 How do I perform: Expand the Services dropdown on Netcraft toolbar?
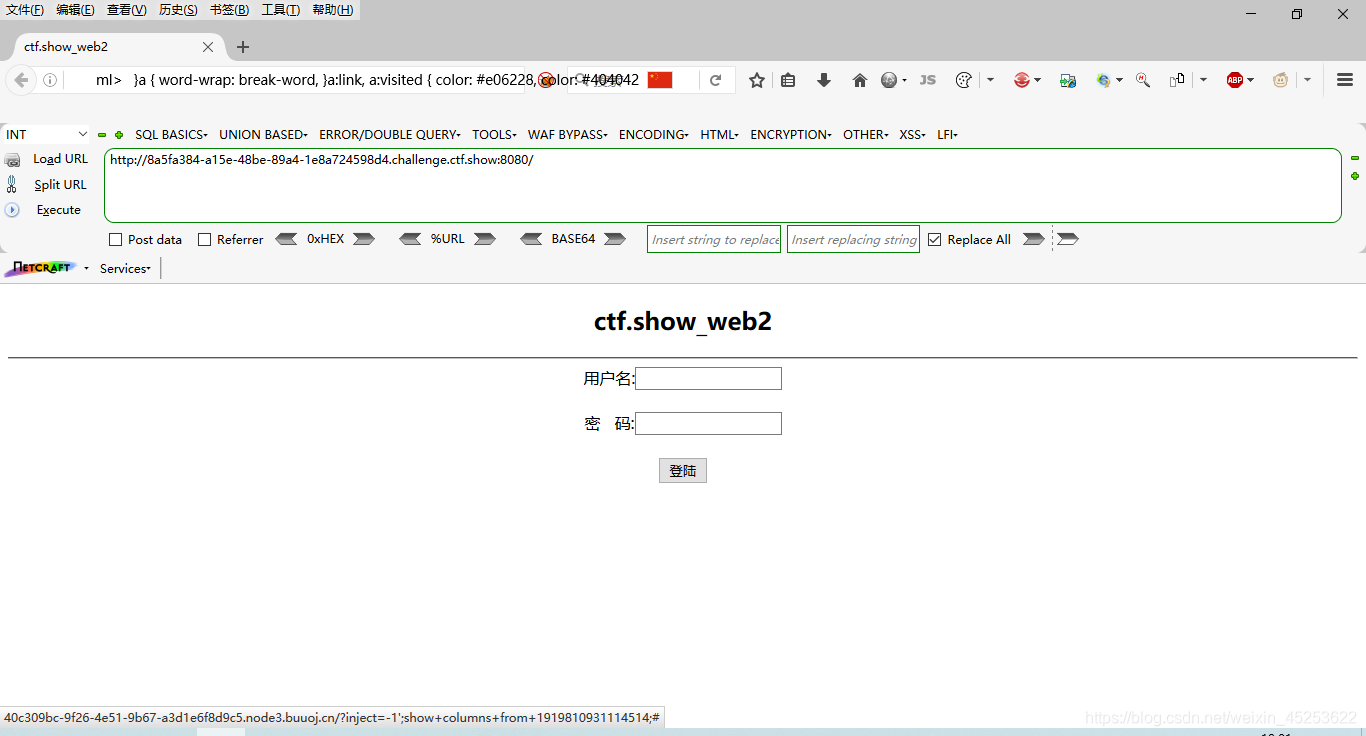tap(125, 268)
